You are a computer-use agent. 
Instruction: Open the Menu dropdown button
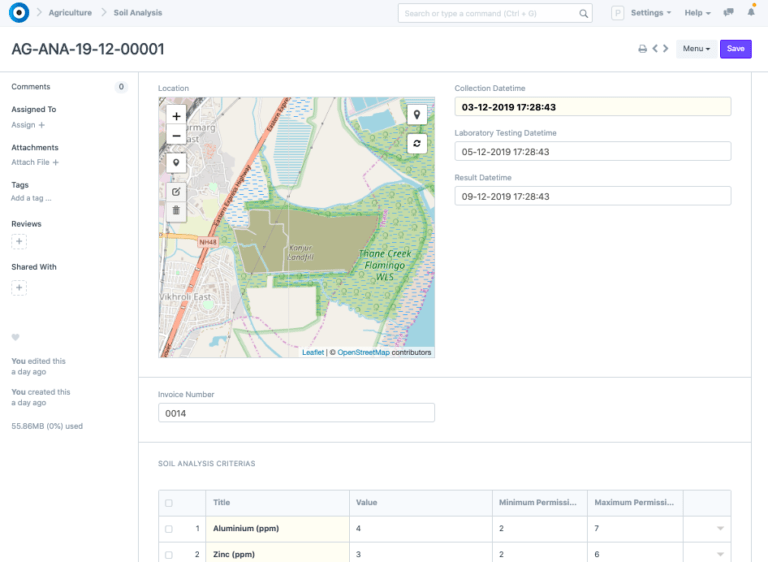tap(695, 49)
